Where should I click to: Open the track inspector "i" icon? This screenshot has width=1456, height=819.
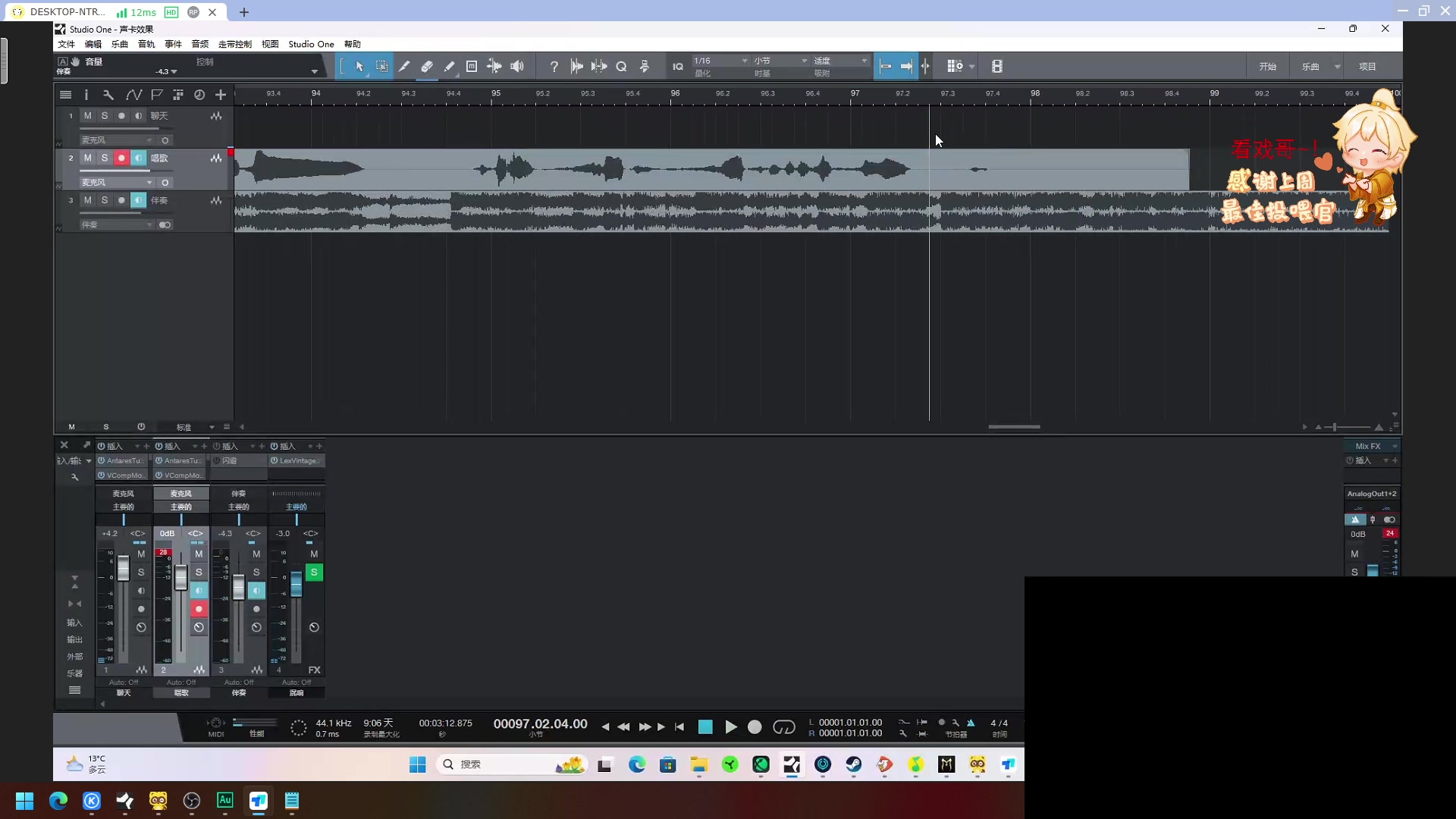[86, 95]
